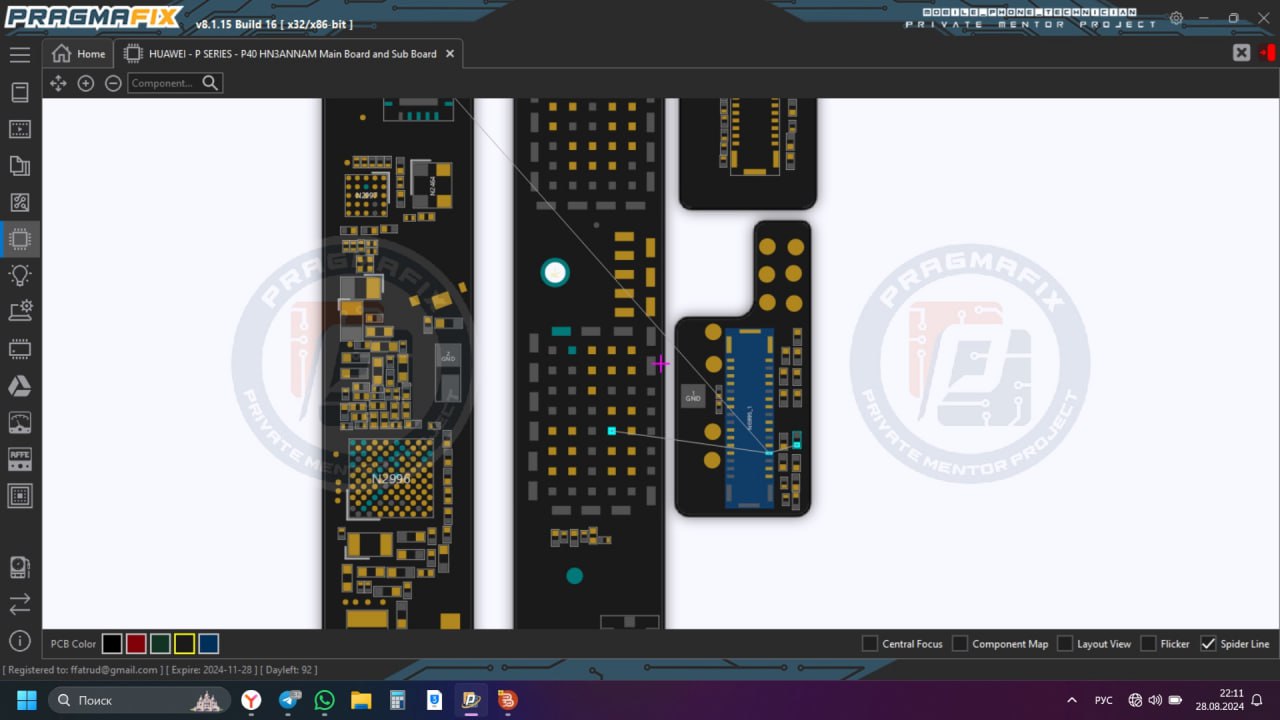Open the video tutorials icon in the sidebar

click(19, 129)
